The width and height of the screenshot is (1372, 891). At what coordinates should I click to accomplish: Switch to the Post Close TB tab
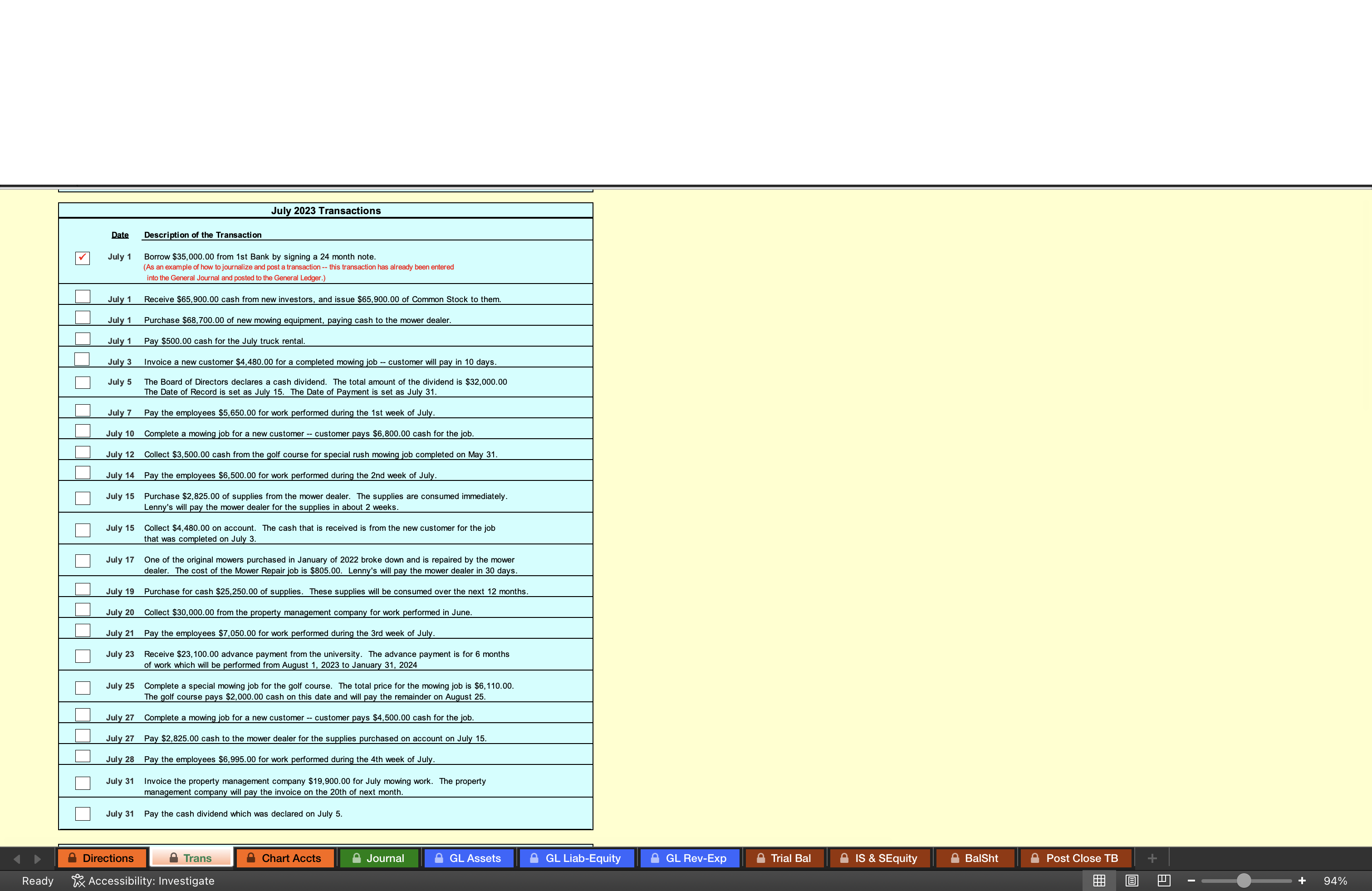pyautogui.click(x=1076, y=858)
